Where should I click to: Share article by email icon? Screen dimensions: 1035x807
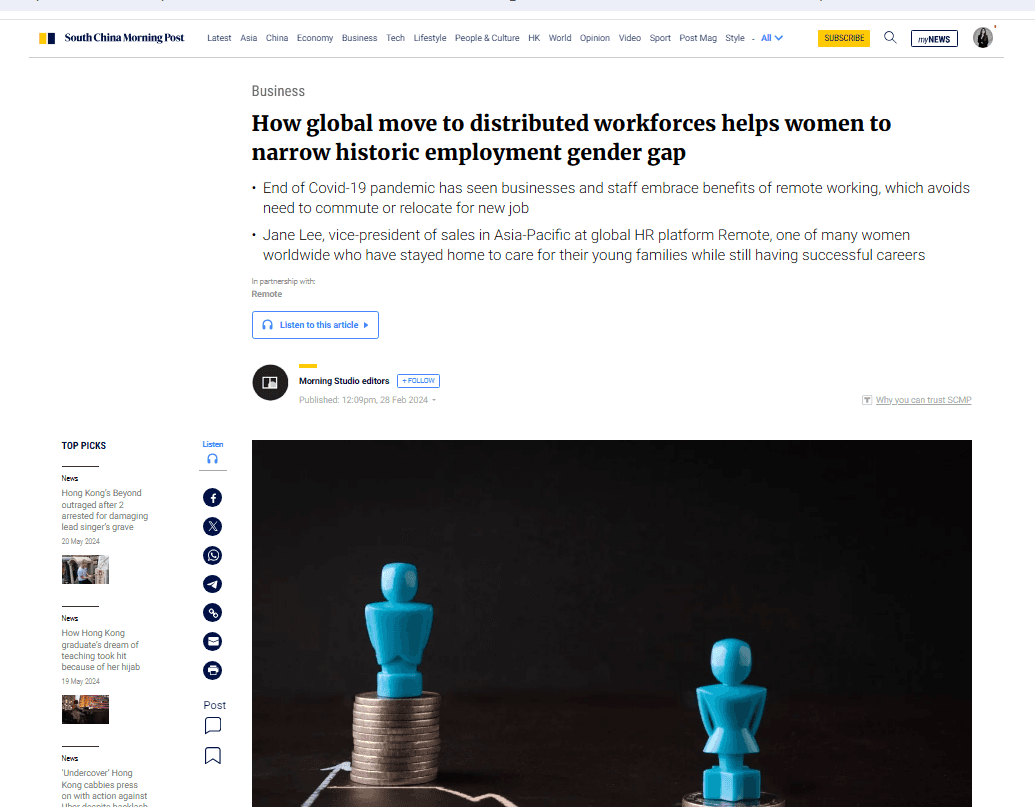coord(213,641)
